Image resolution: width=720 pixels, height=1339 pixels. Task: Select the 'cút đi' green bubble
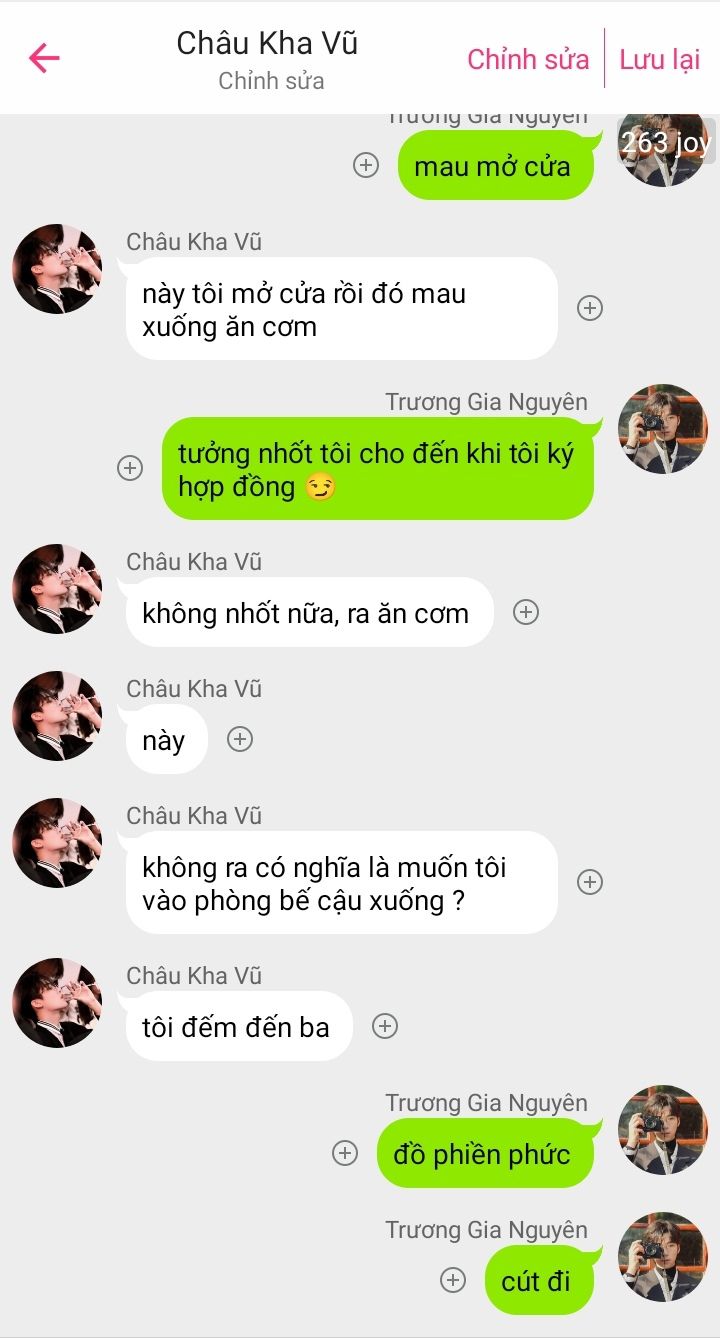click(x=539, y=1280)
